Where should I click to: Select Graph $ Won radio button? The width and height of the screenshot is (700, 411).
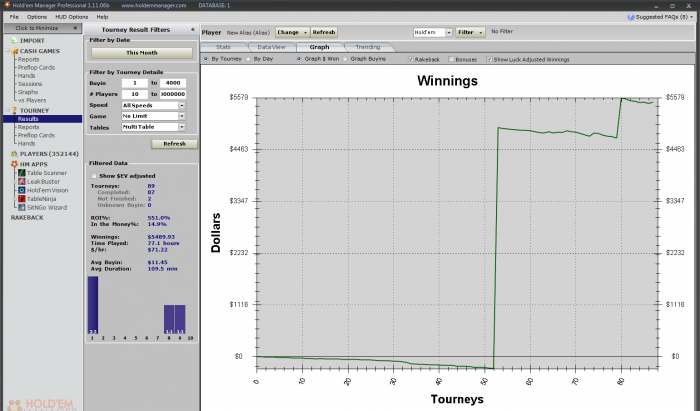point(299,59)
